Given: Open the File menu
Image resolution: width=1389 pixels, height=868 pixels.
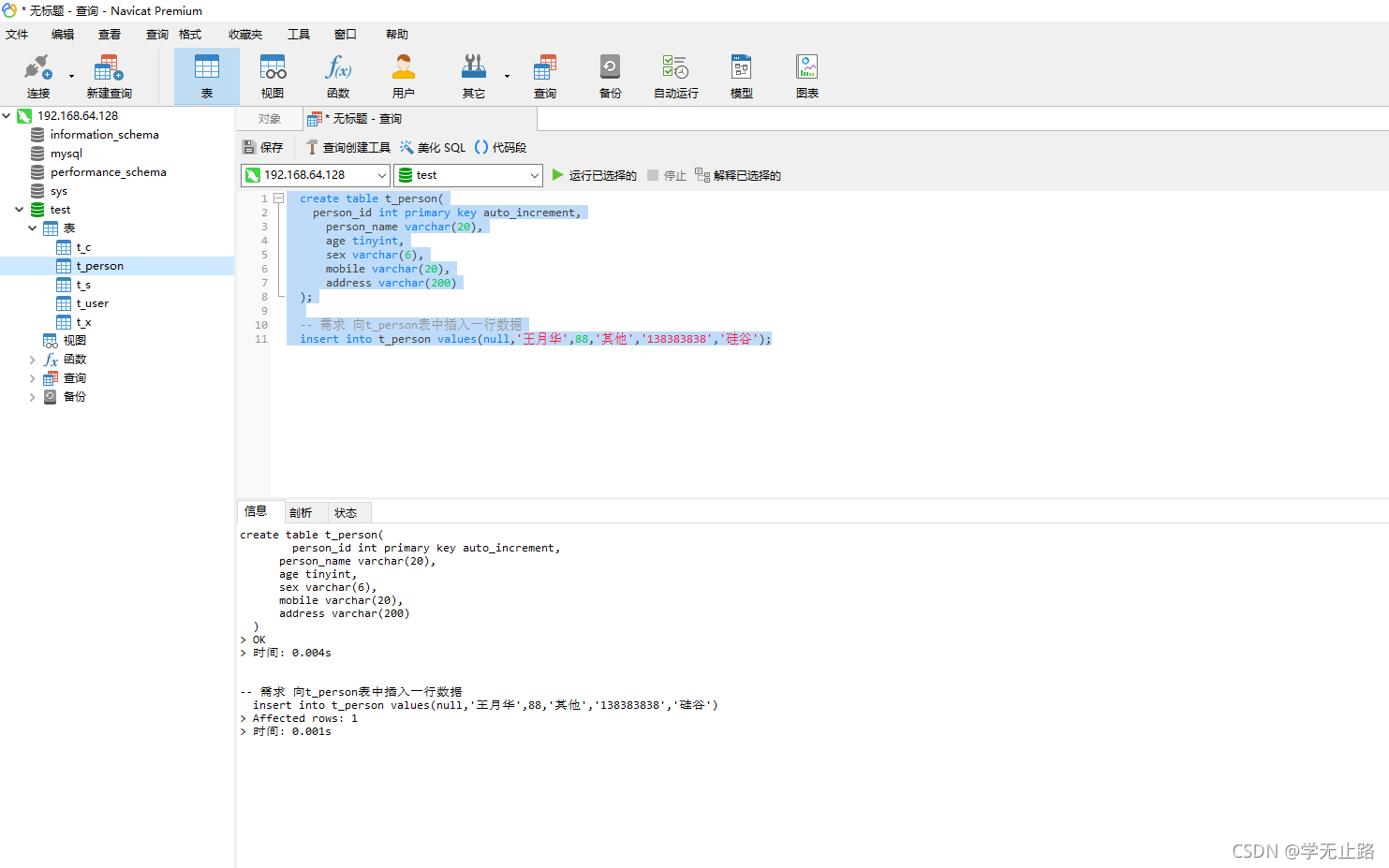Looking at the screenshot, I should (x=17, y=35).
